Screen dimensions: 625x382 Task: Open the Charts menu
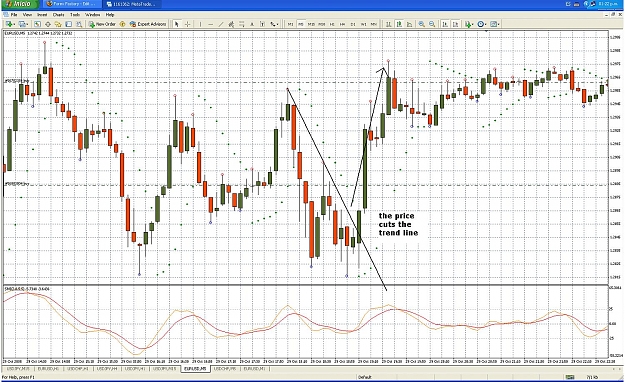58,14
